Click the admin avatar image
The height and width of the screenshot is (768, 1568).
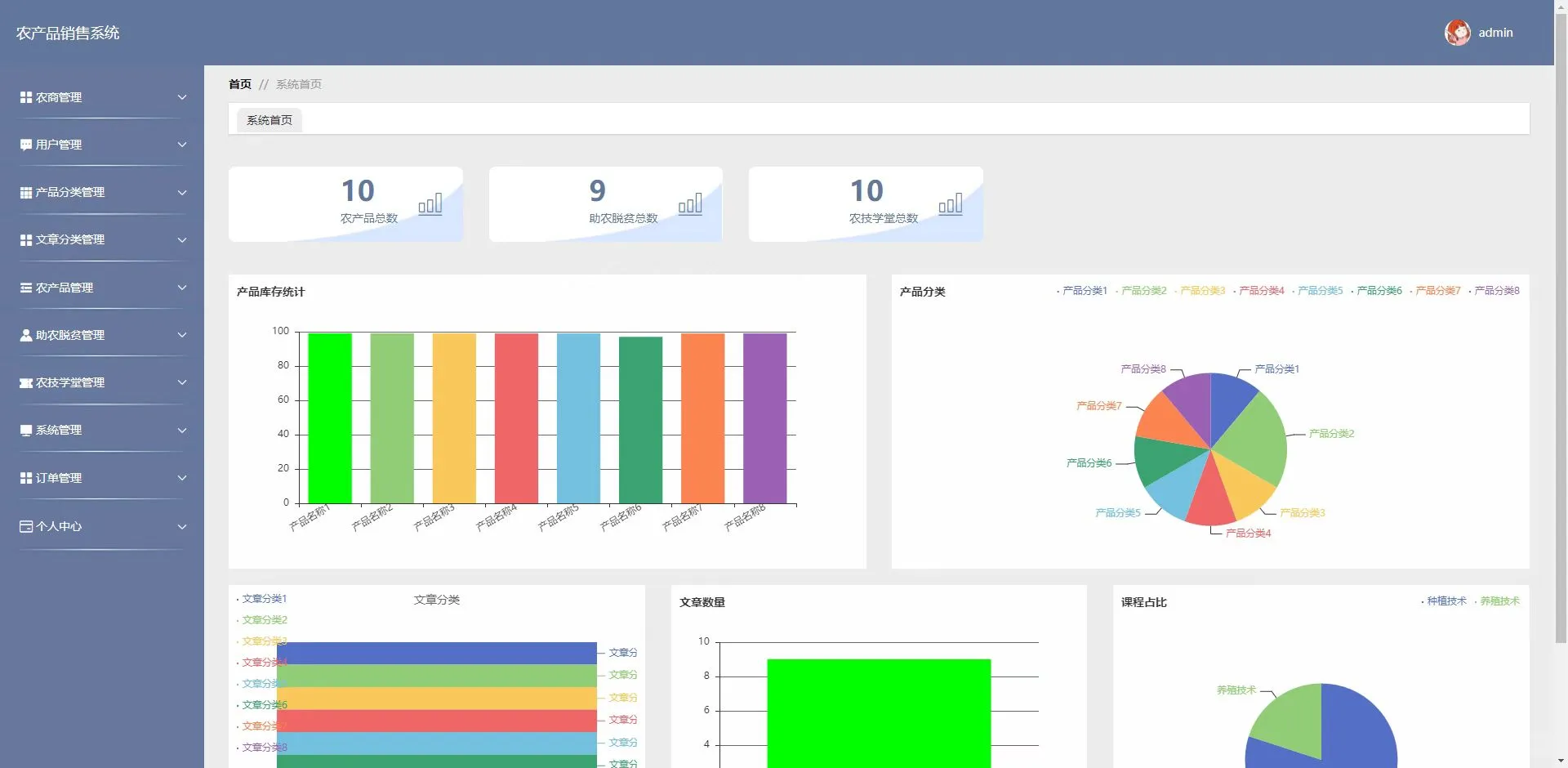point(1458,33)
